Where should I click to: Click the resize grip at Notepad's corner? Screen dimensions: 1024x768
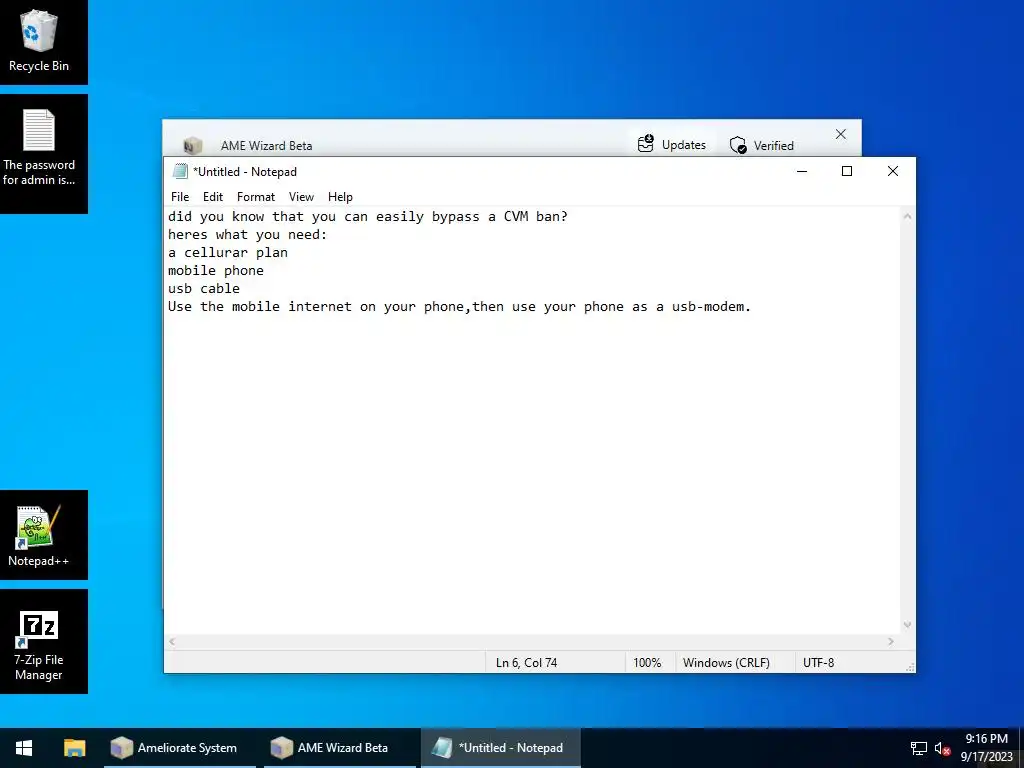[x=910, y=667]
